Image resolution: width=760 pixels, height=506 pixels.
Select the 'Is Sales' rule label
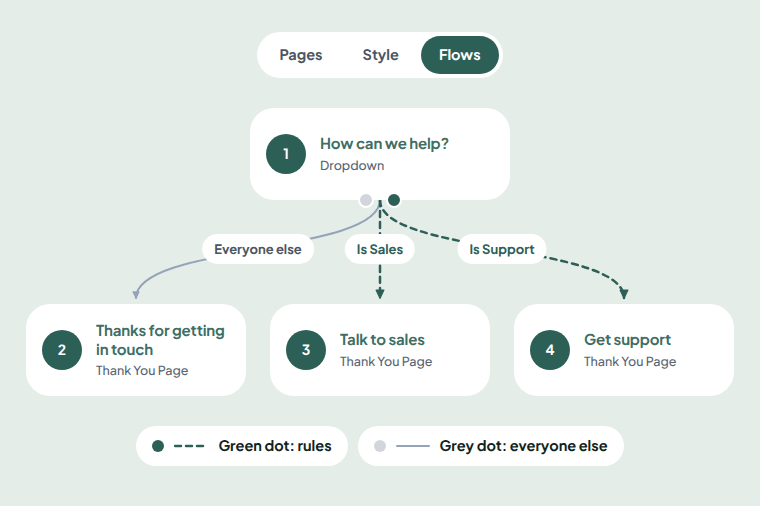(380, 249)
